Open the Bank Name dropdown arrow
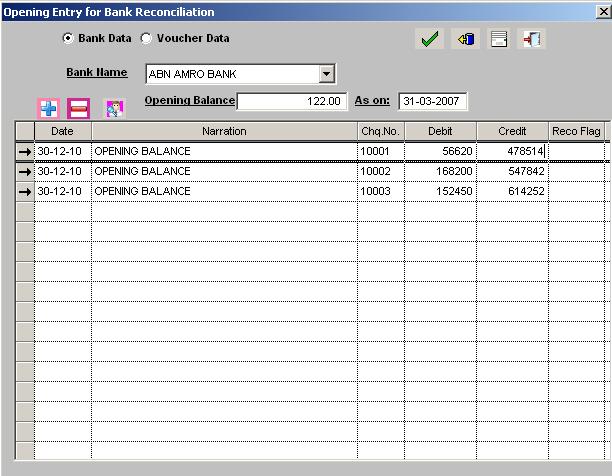 point(325,74)
